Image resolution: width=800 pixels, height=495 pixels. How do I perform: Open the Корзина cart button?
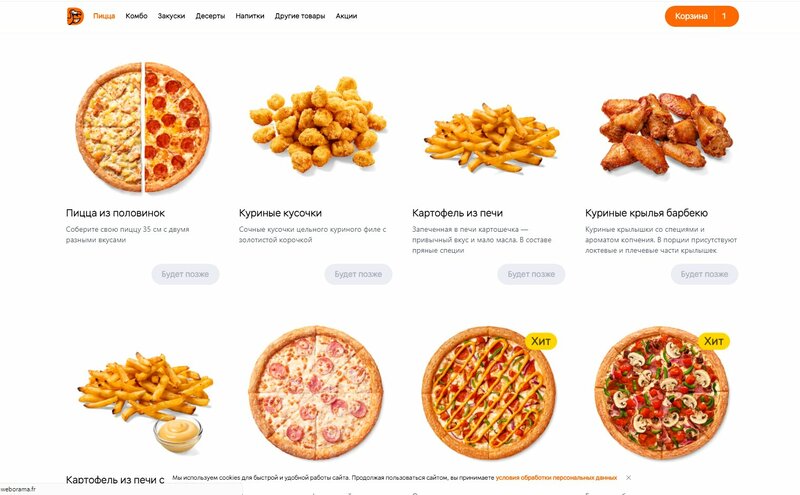pyautogui.click(x=702, y=16)
